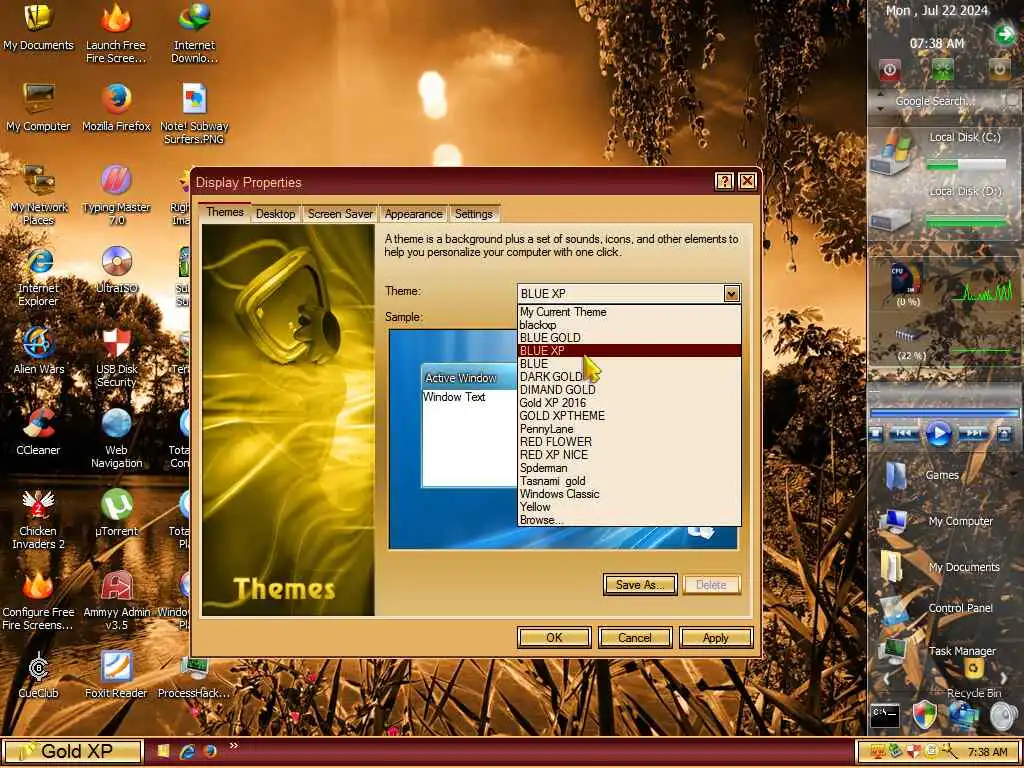Open CueClub desktop icon
Viewport: 1024px width, 768px height.
tap(38, 675)
